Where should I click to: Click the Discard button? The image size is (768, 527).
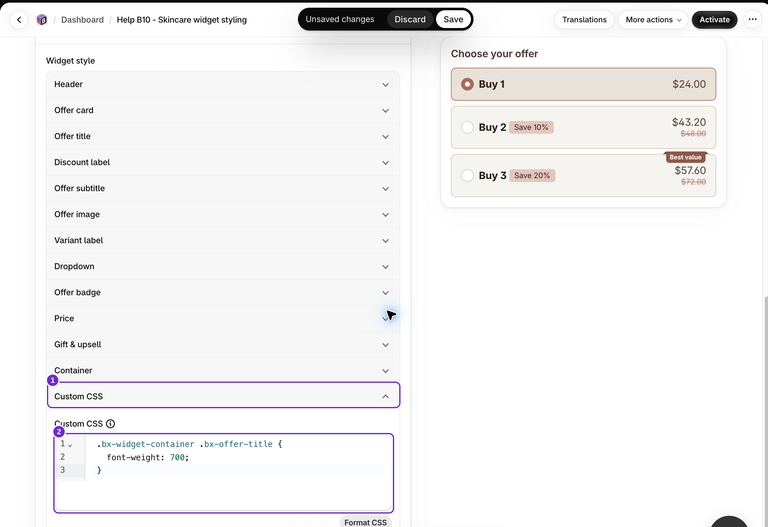(x=410, y=20)
